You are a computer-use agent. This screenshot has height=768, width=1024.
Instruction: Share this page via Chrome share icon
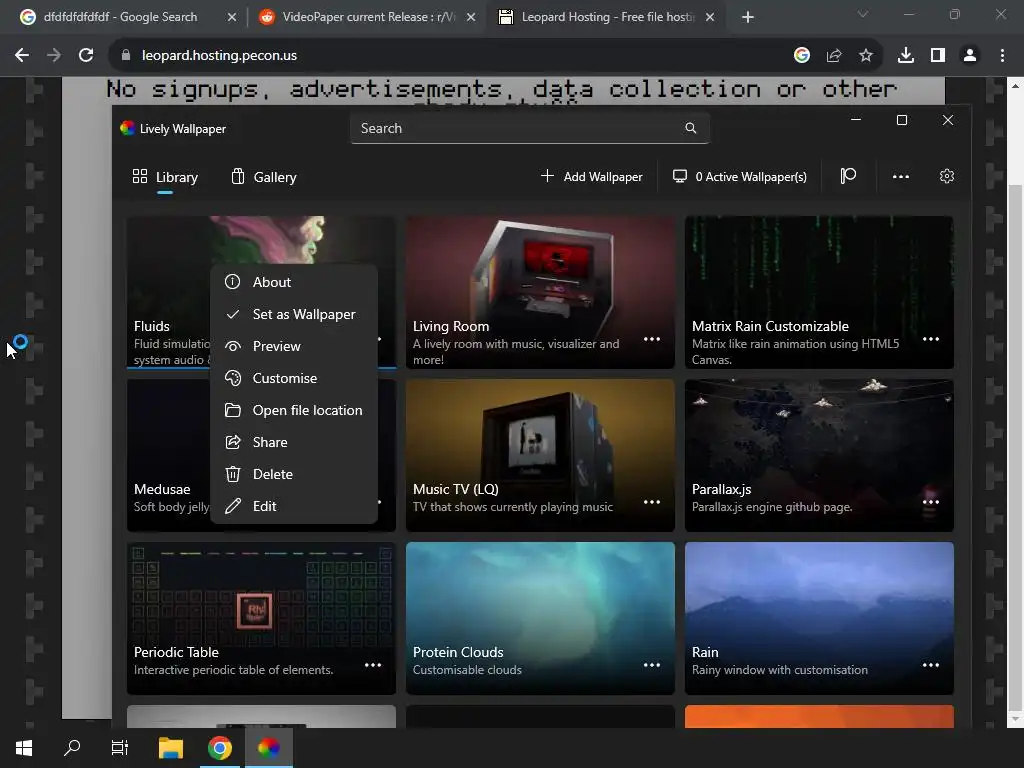[x=834, y=56]
